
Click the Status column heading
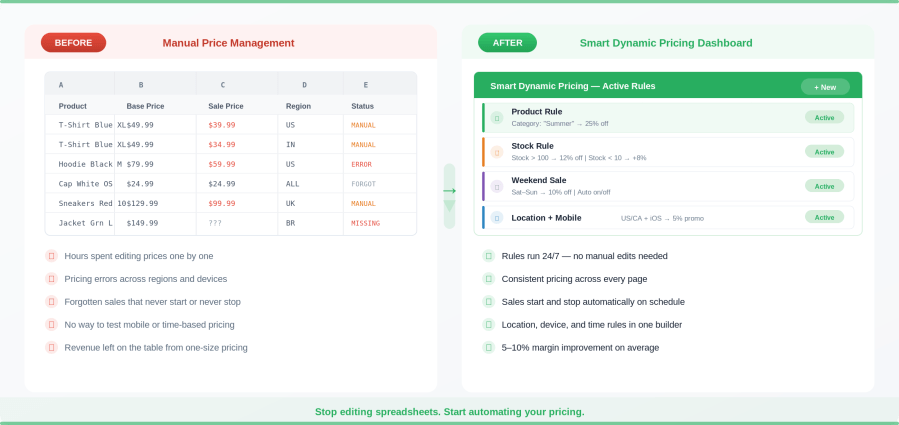point(362,106)
